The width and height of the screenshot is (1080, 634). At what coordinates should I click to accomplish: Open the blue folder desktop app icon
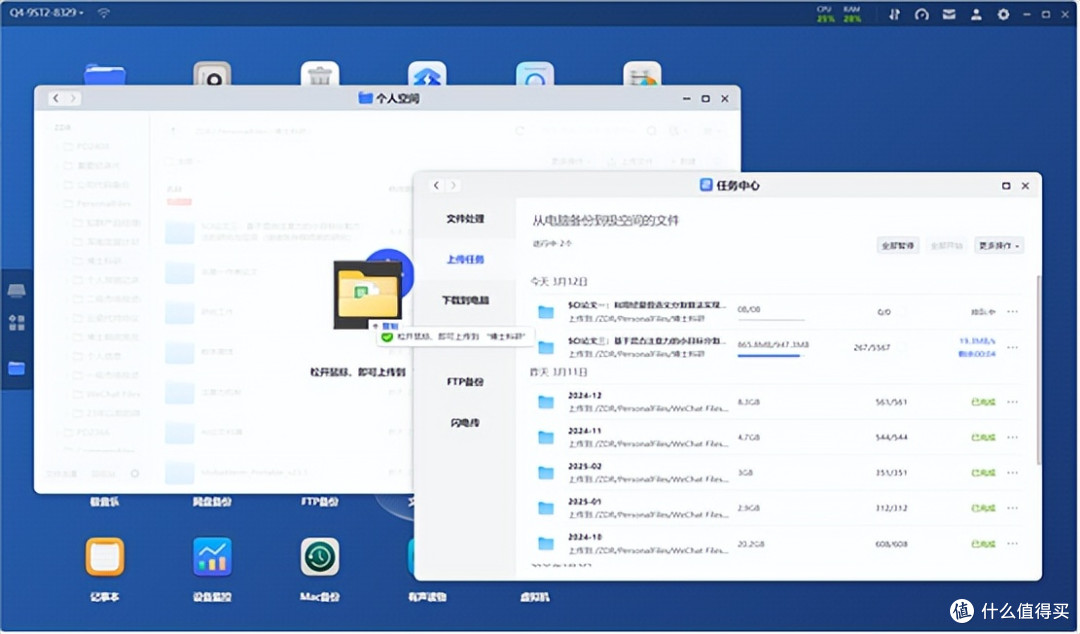pos(105,74)
